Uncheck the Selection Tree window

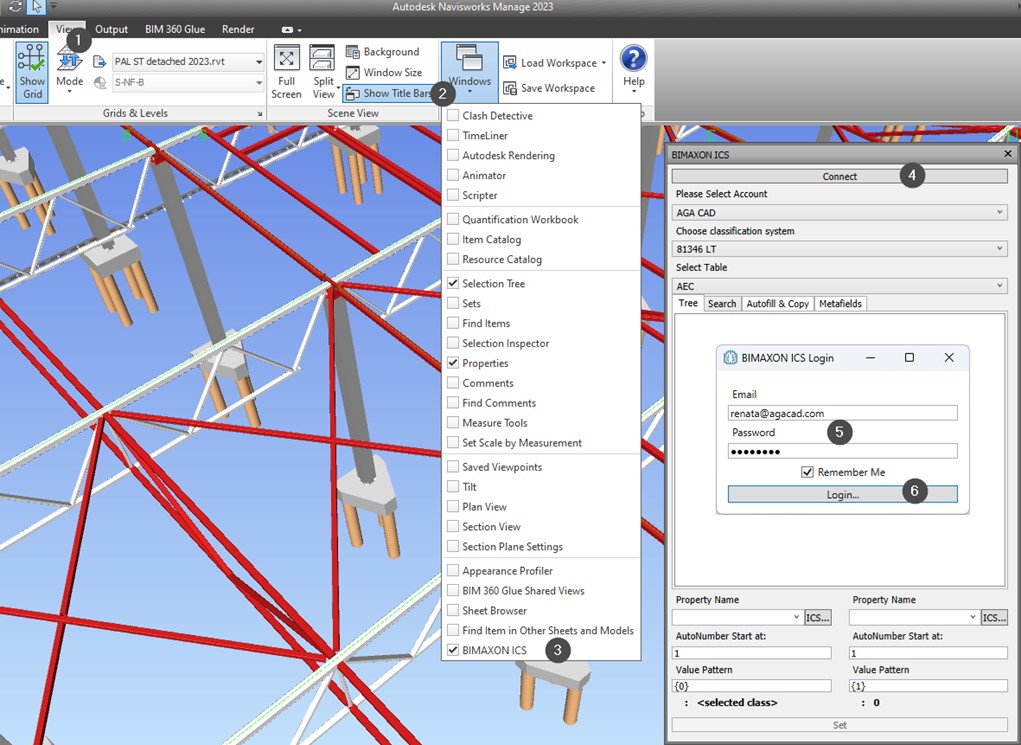tap(453, 283)
